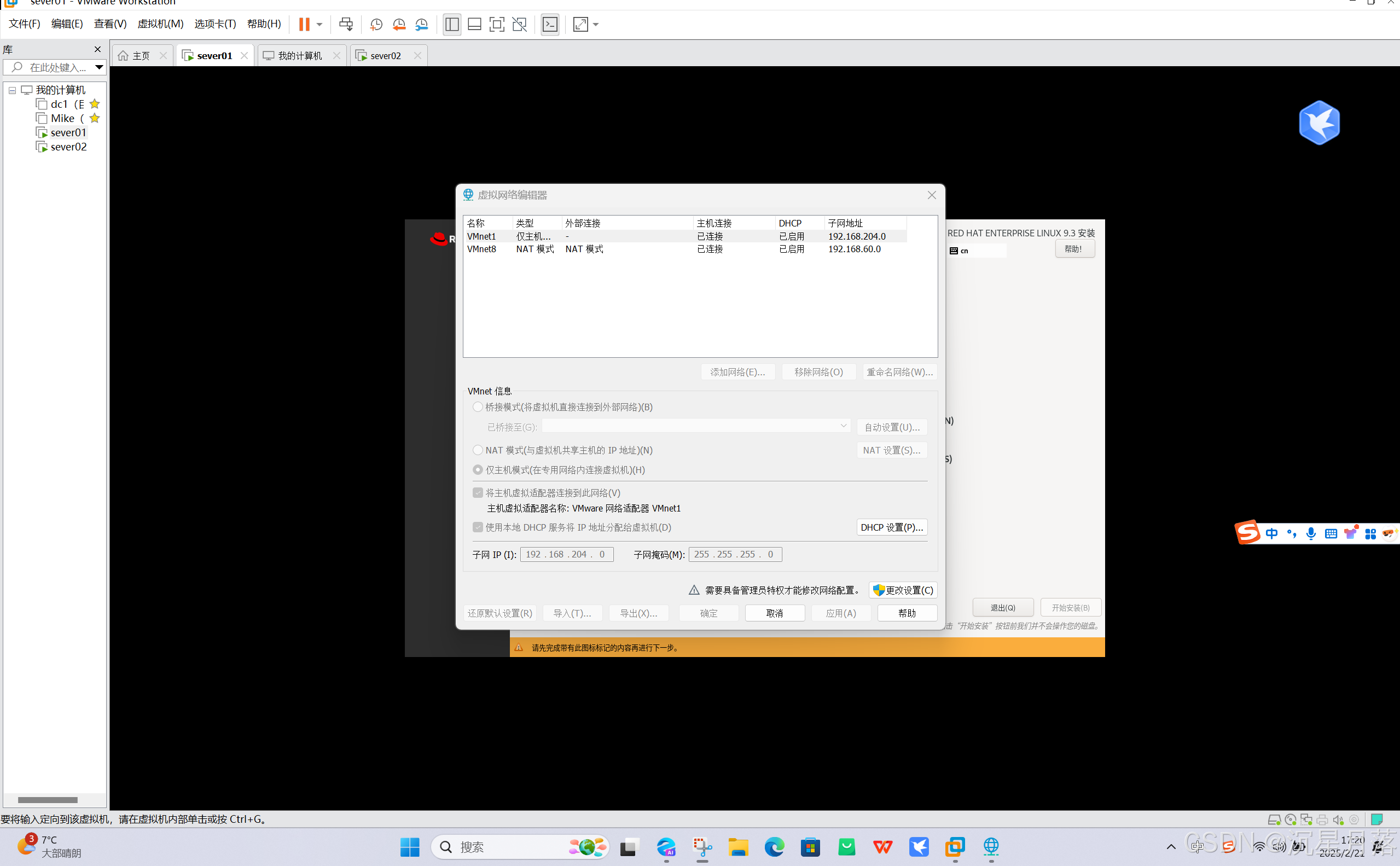Toggle the library sidebar panel icon
1400x866 pixels.
[452, 24]
